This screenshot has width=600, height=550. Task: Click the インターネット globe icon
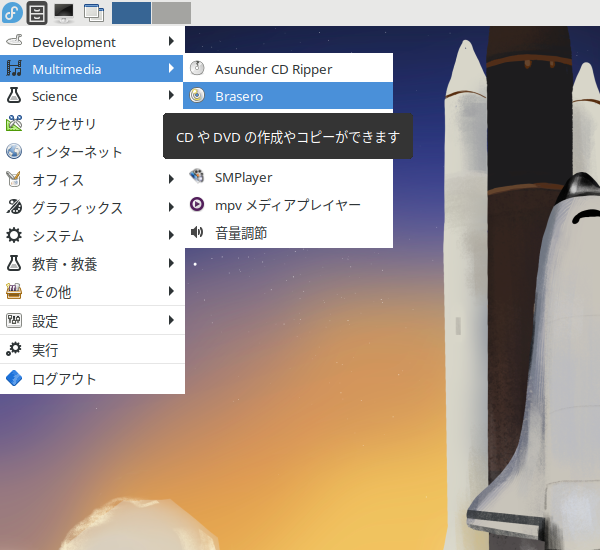click(x=14, y=151)
